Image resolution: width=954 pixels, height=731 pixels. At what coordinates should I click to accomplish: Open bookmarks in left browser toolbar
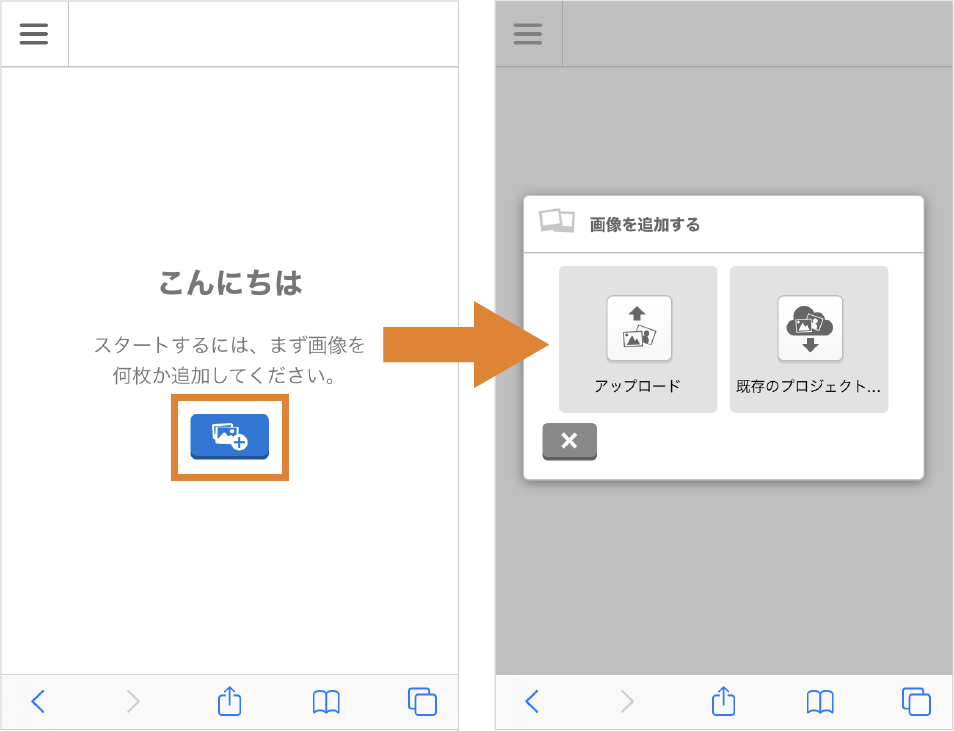[326, 702]
